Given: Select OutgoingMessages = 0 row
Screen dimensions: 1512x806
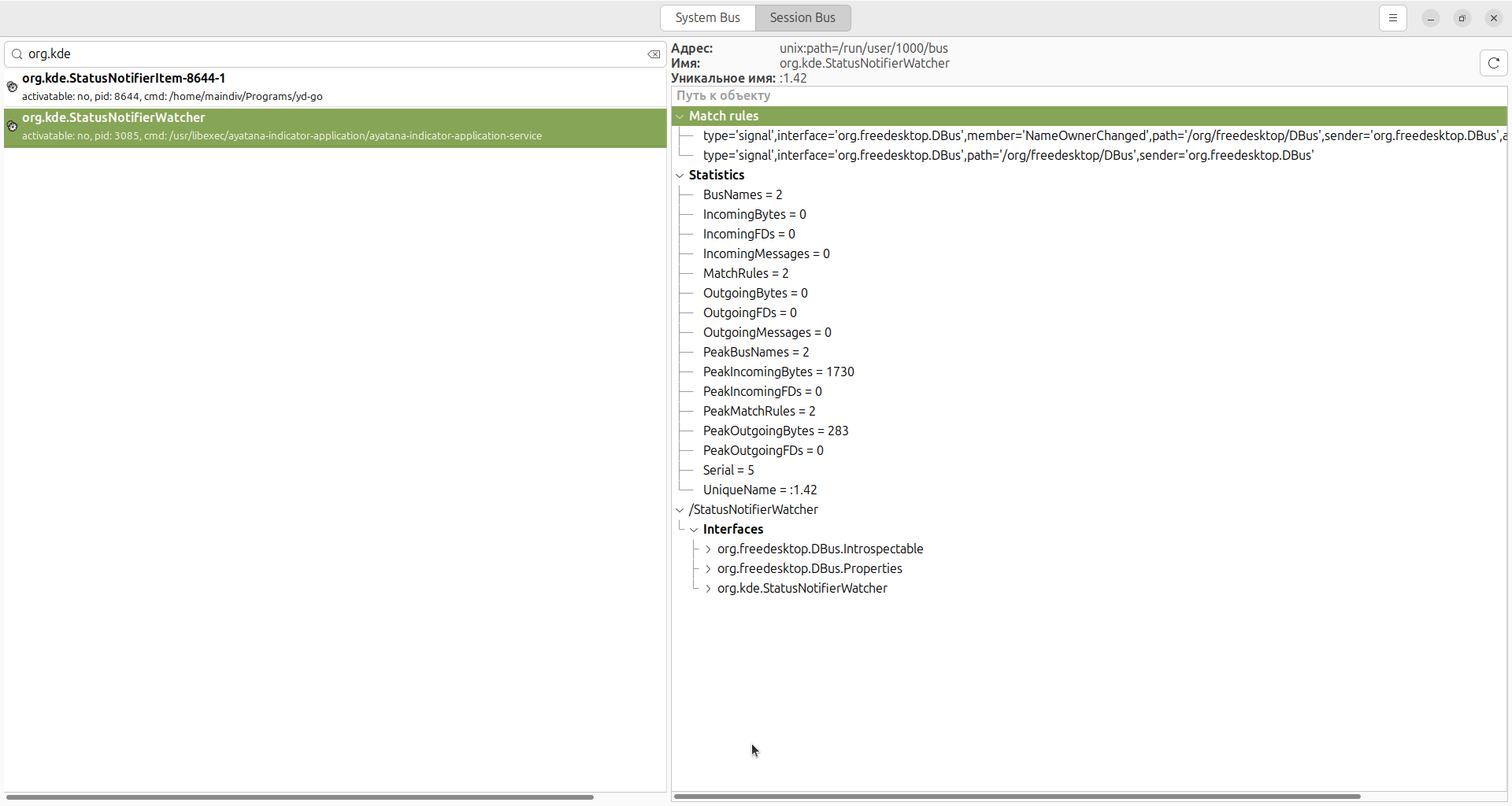Looking at the screenshot, I should (1089, 333).
